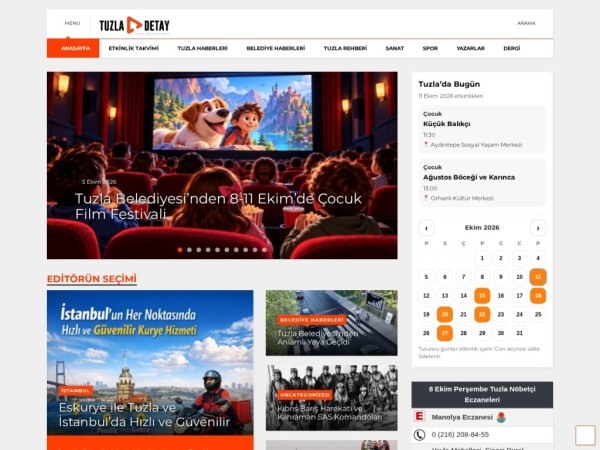
Task: Click red E pharmacy icon
Action: pos(419,416)
